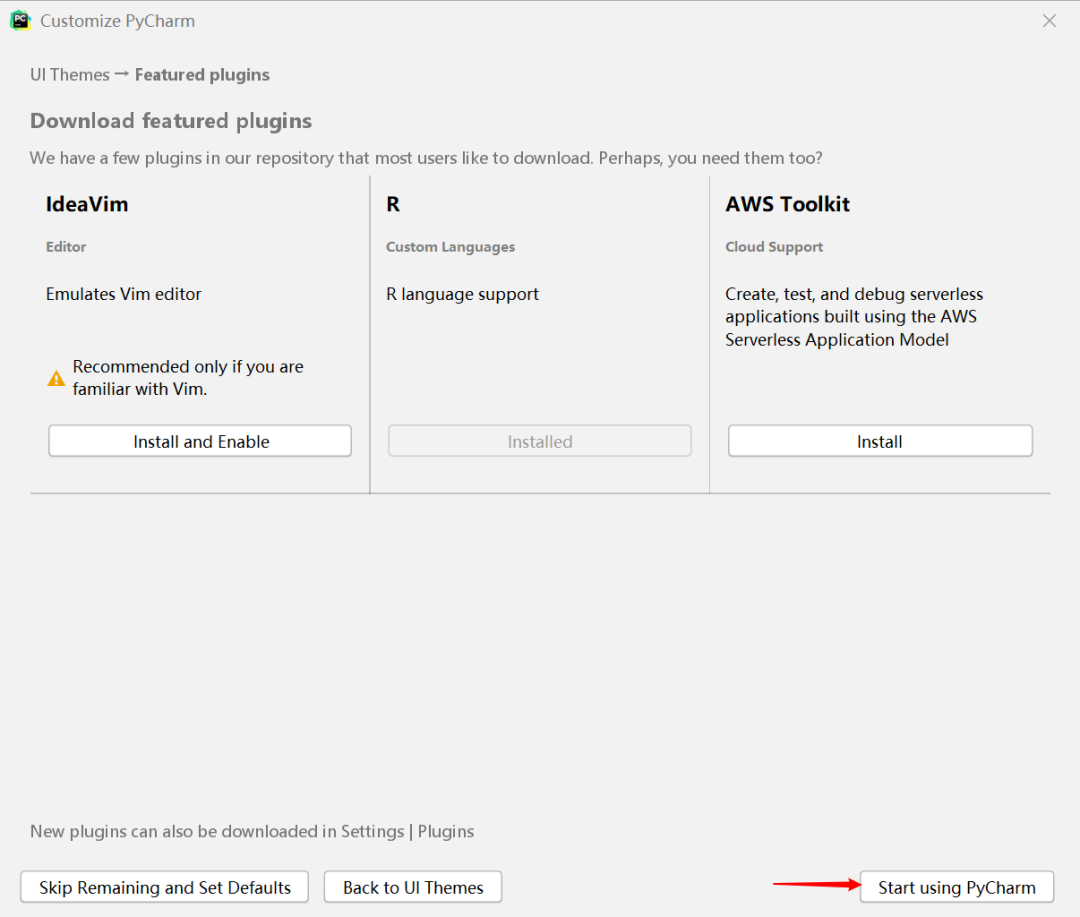Click the IdeaVim plugin title

[x=87, y=204]
